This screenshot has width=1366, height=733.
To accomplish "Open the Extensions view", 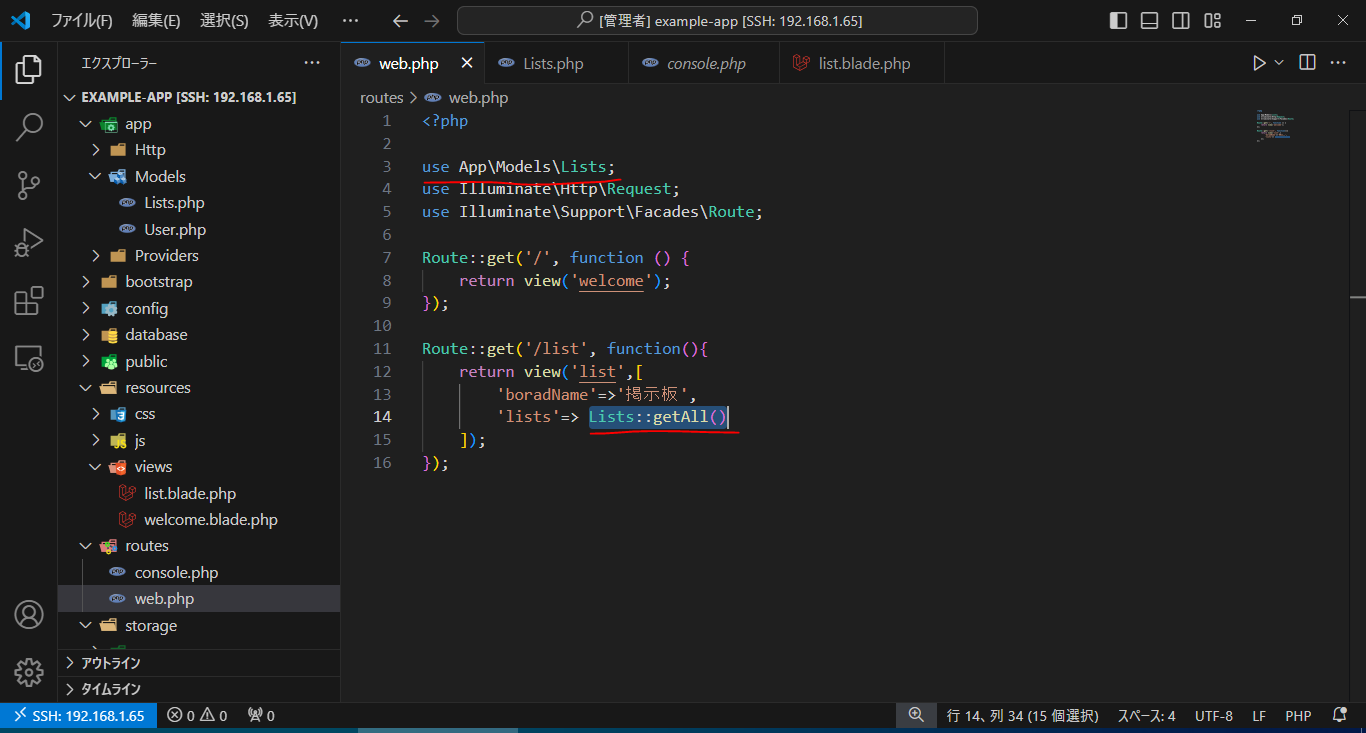I will [29, 300].
